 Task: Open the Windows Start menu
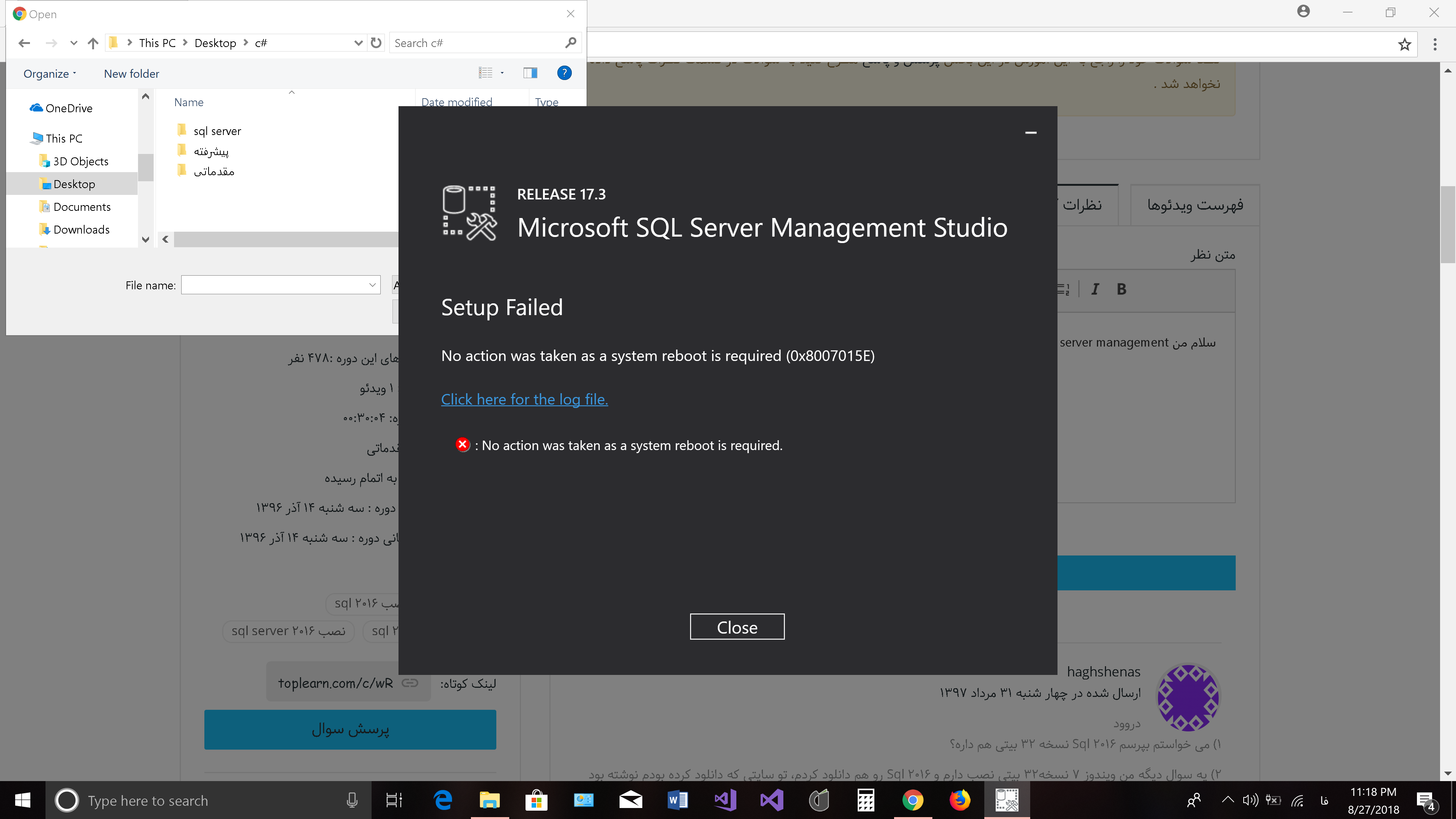[23, 800]
